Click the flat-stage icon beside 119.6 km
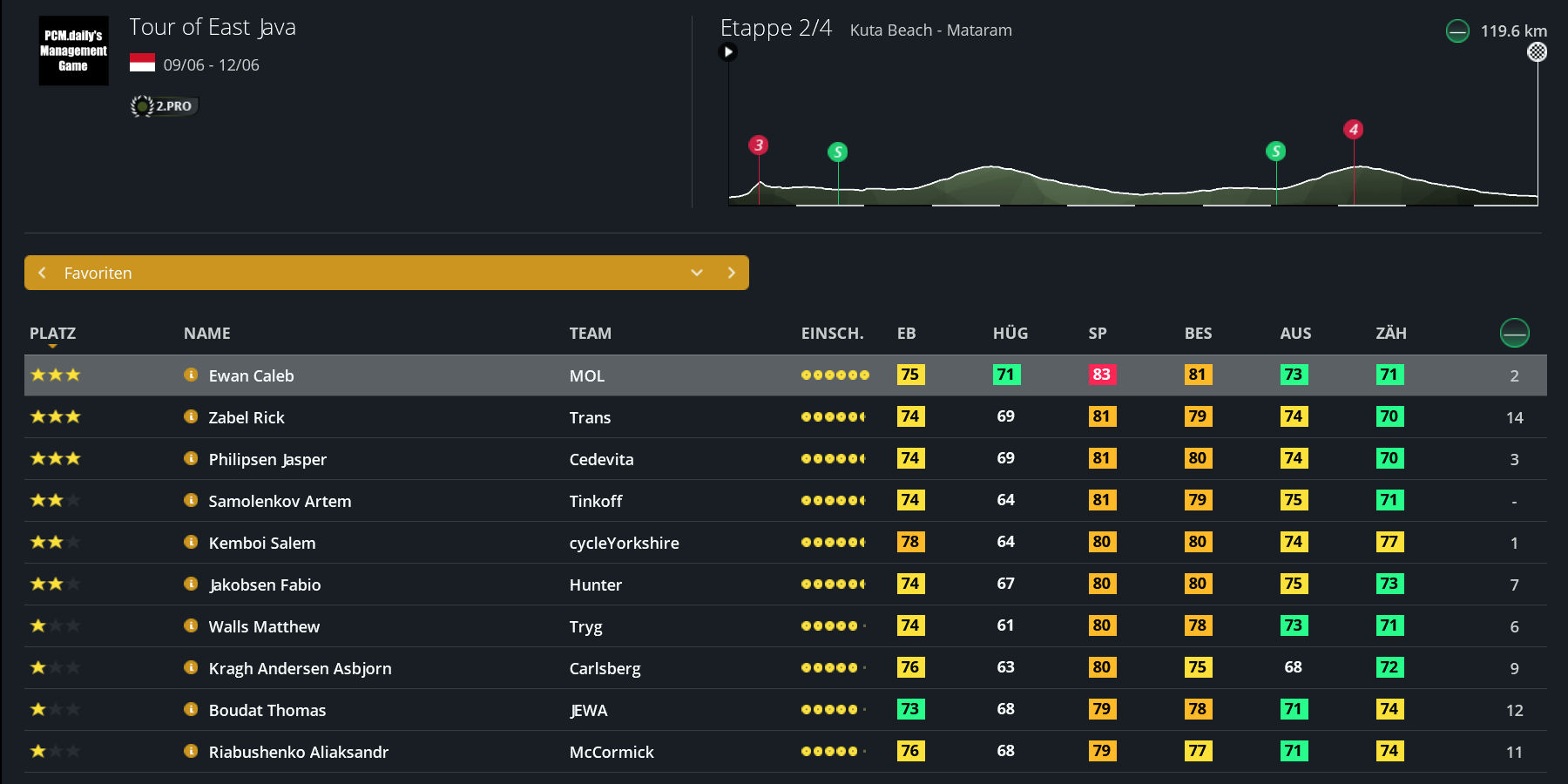 pos(1457,31)
